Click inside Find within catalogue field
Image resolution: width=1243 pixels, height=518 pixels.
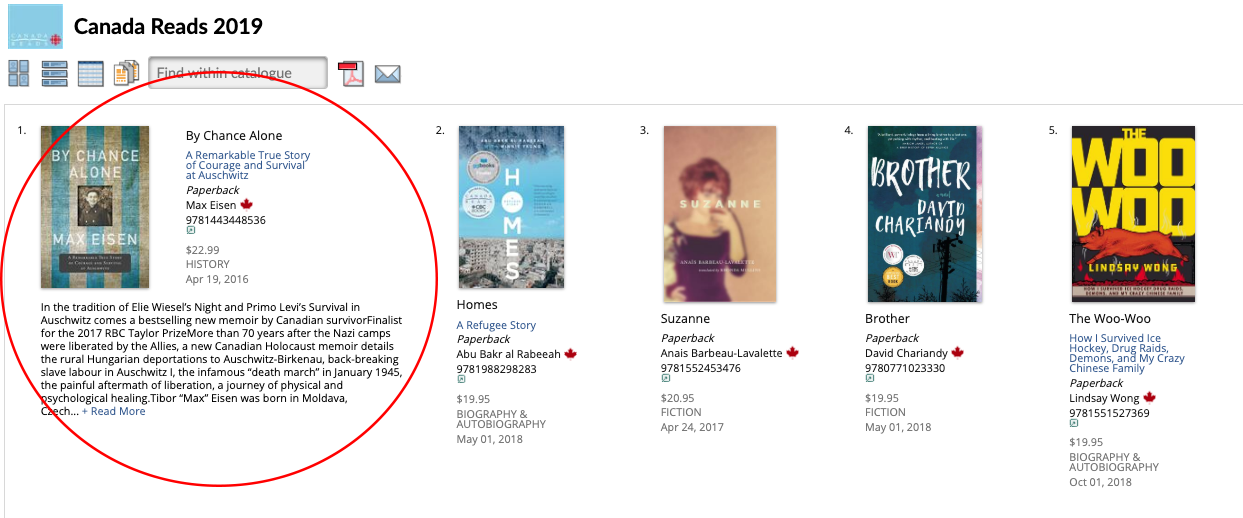[x=238, y=73]
